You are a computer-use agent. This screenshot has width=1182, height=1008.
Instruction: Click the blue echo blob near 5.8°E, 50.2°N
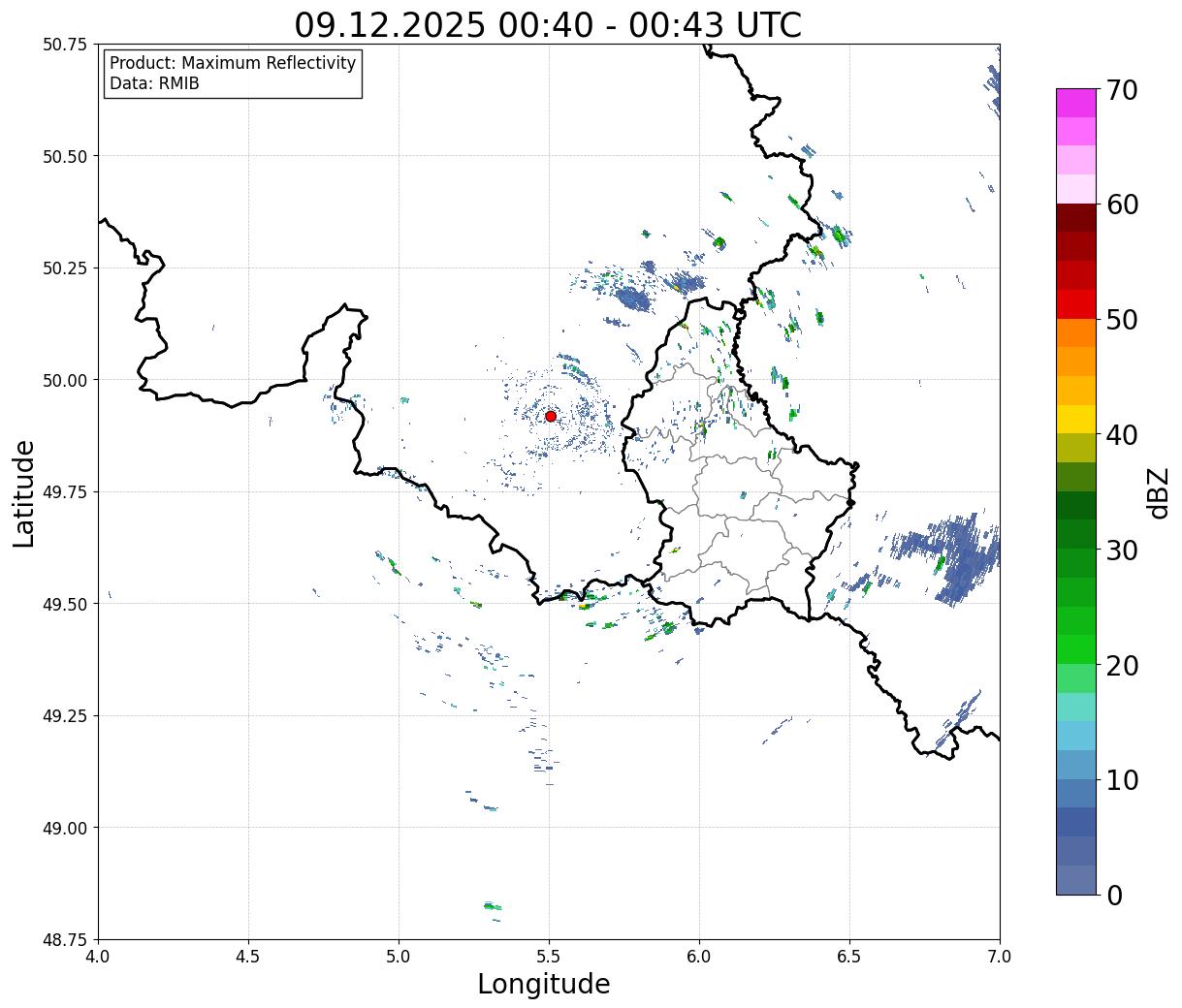pos(633,298)
